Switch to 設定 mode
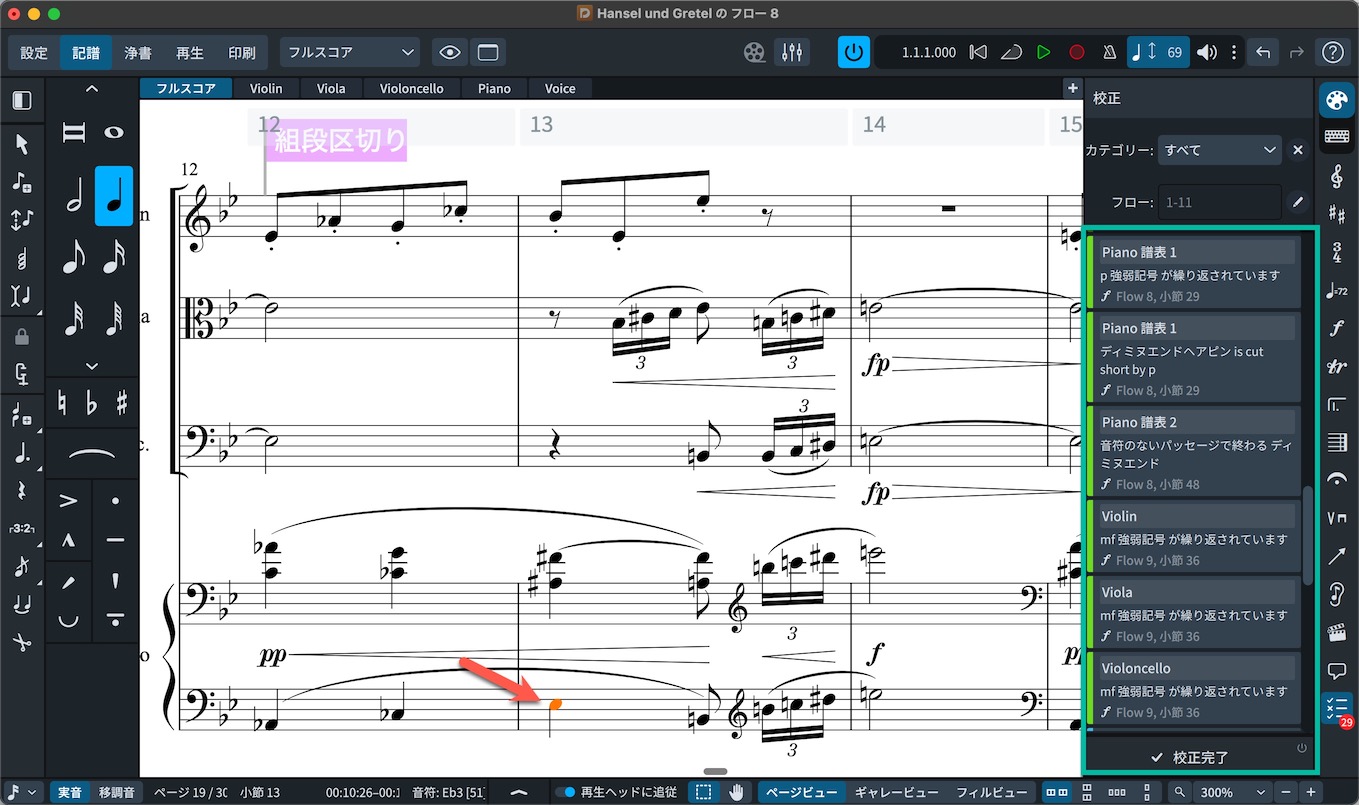This screenshot has height=805, width=1359. coord(34,53)
